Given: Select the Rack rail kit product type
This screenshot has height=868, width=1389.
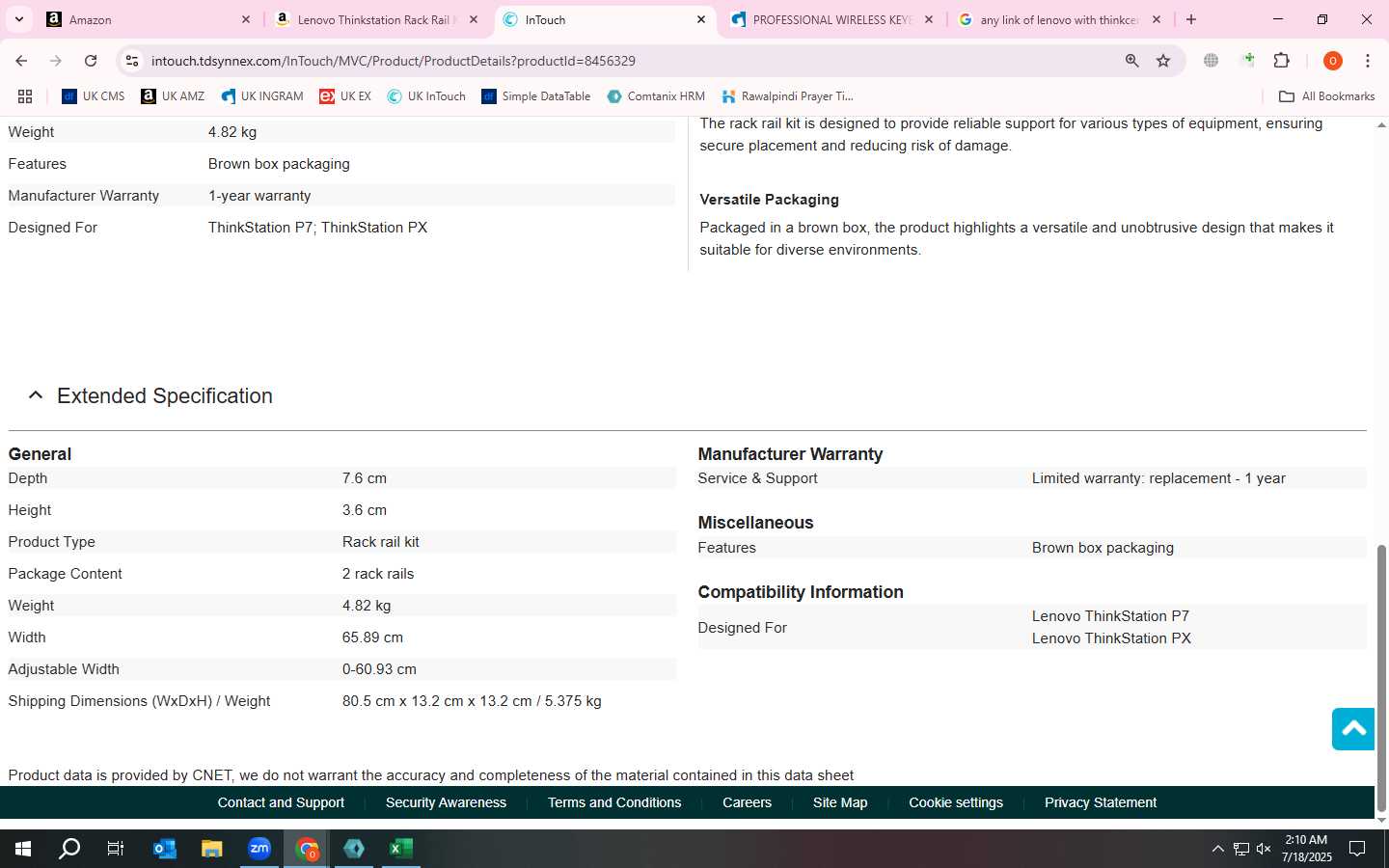Looking at the screenshot, I should point(380,542).
